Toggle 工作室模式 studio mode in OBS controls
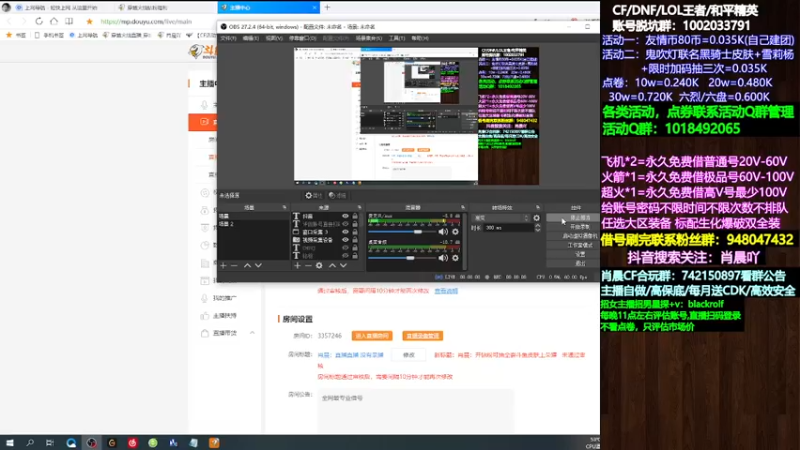 pyautogui.click(x=573, y=245)
